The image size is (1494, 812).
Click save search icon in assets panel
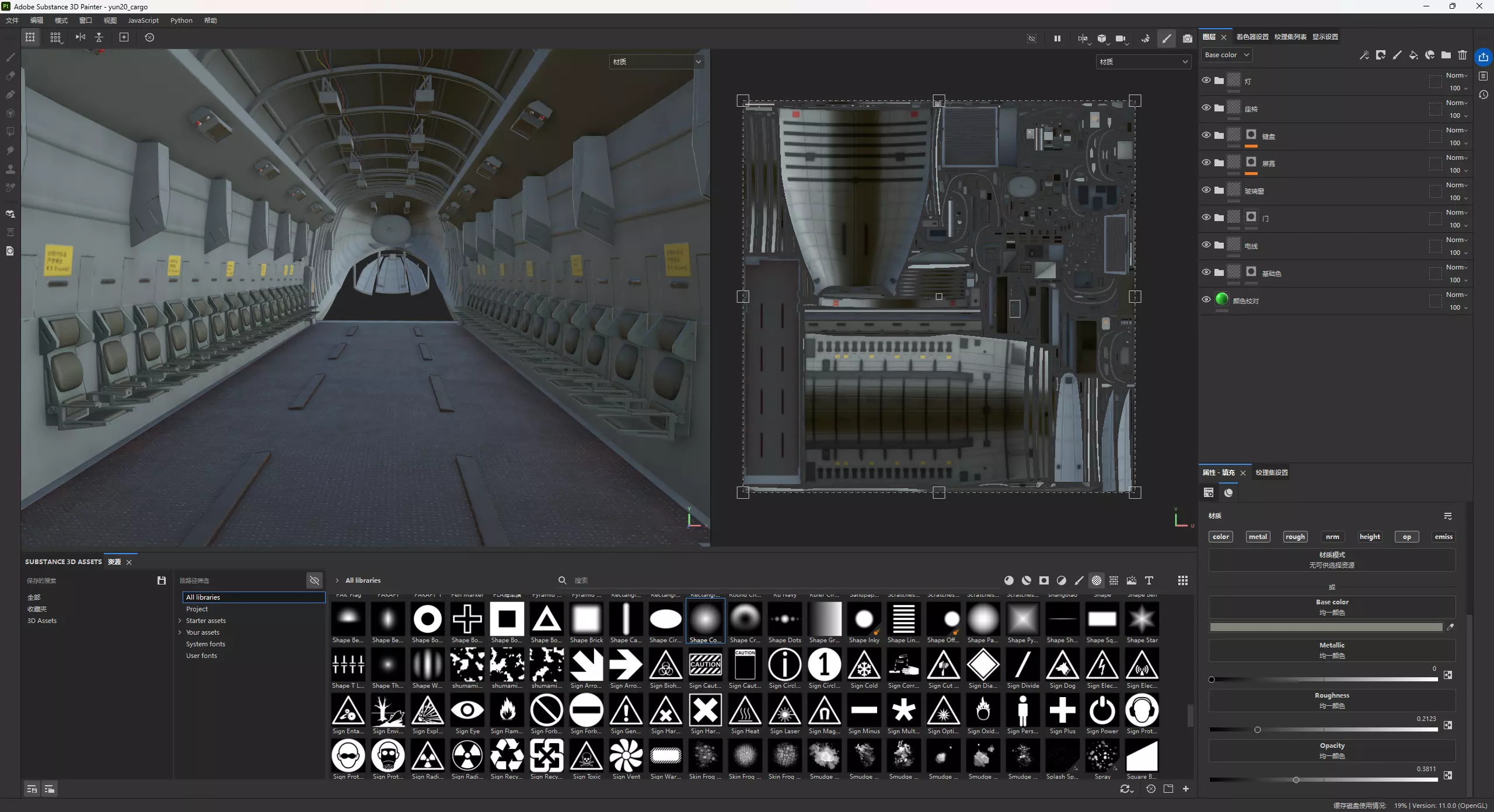click(162, 580)
